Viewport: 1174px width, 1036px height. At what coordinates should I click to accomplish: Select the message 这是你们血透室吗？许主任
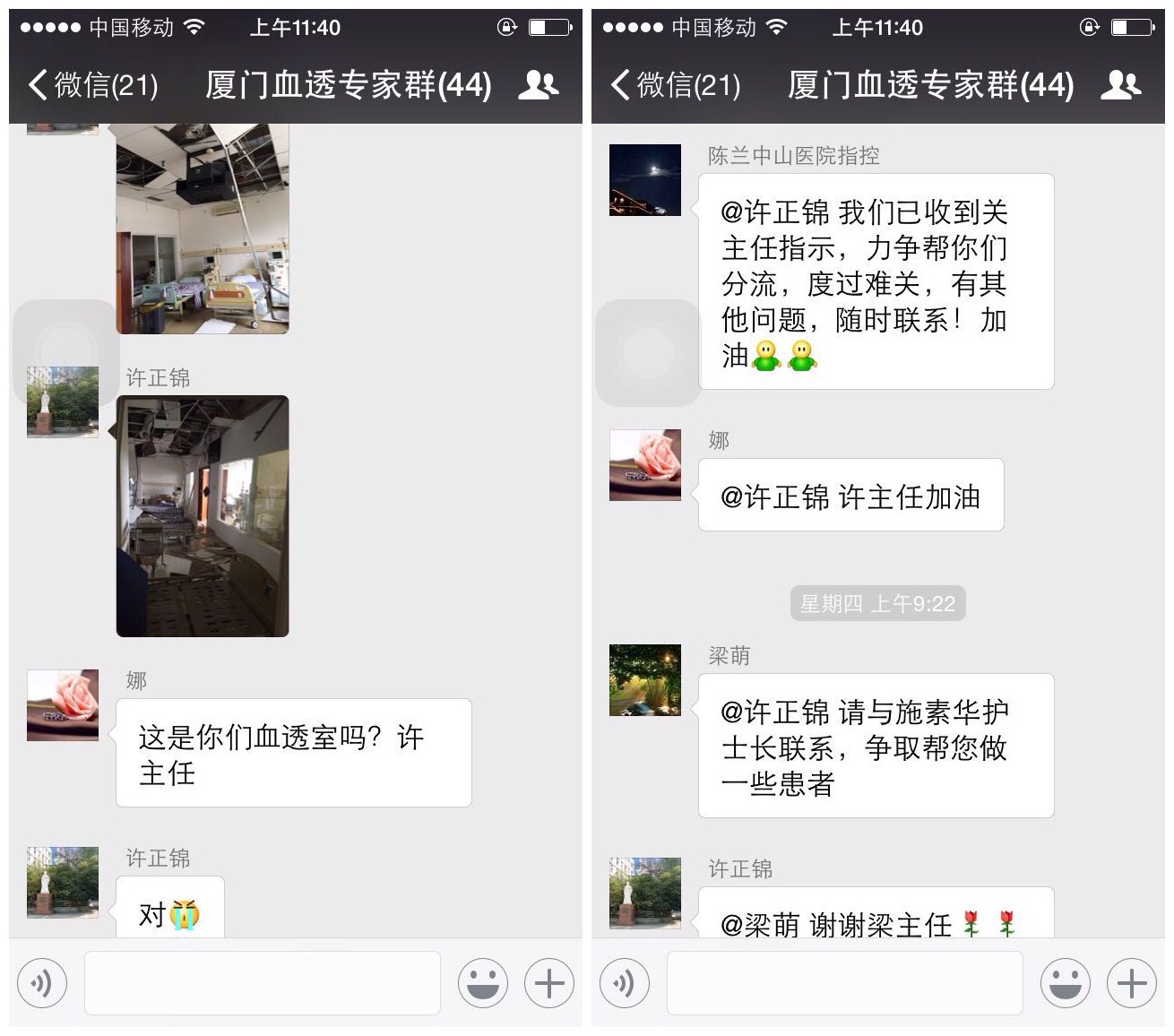pyautogui.click(x=293, y=753)
